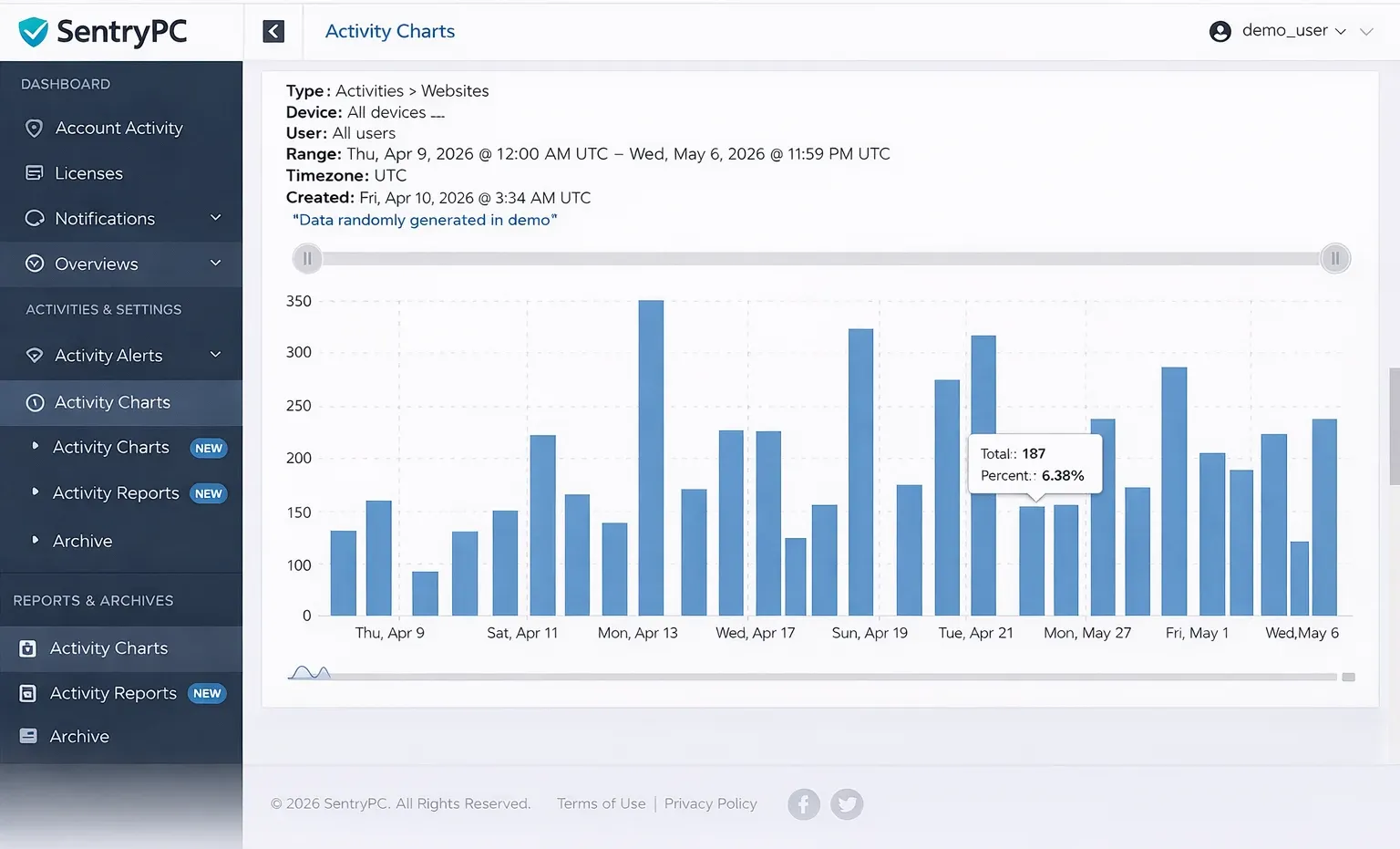Collapse the Overviews section chevron
Viewport: 1400px width, 849px height.
216,264
